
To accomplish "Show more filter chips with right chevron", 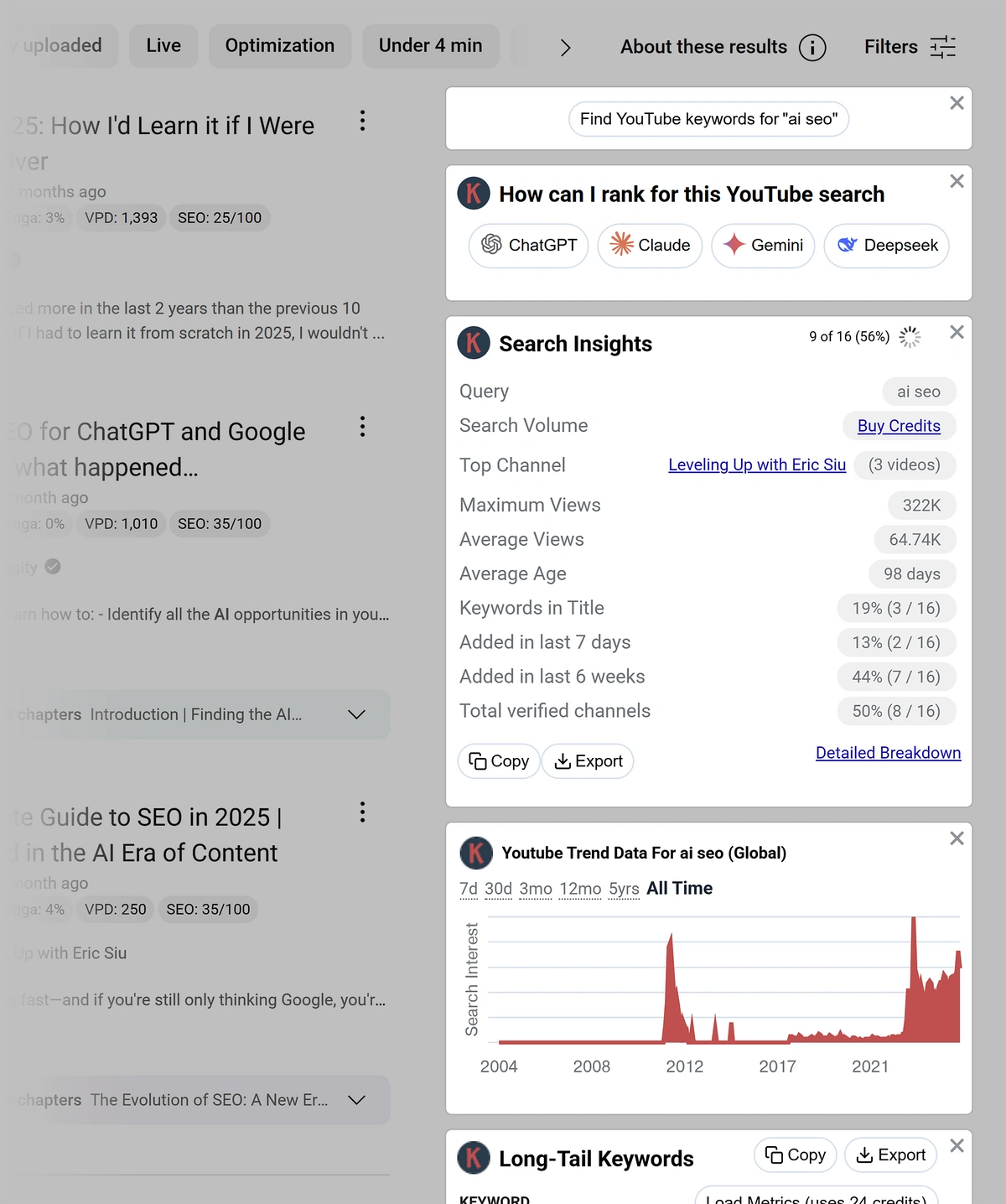I will [x=565, y=47].
